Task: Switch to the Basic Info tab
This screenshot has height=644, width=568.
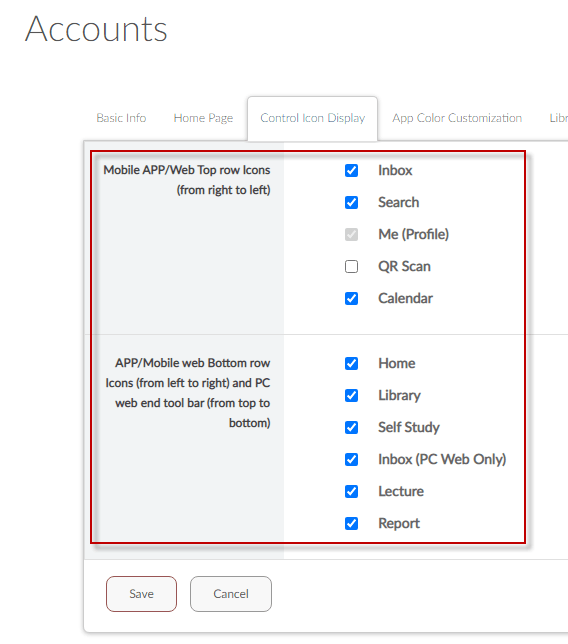Action: pyautogui.click(x=121, y=118)
